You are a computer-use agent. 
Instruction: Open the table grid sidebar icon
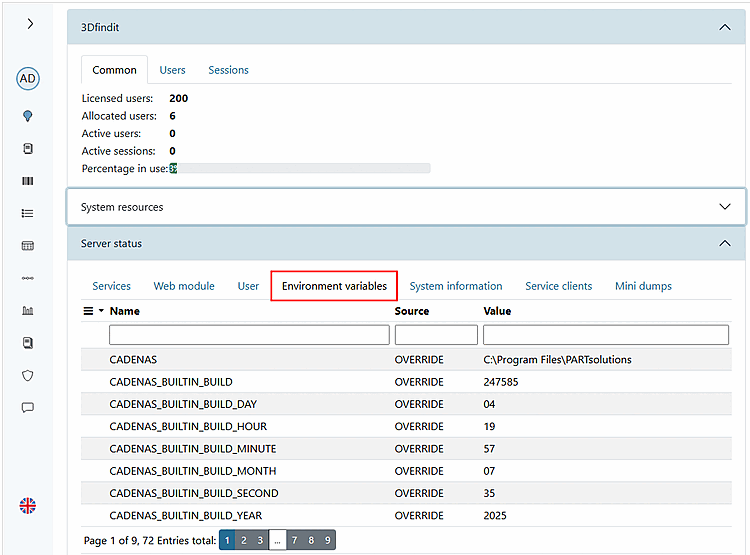(28, 246)
